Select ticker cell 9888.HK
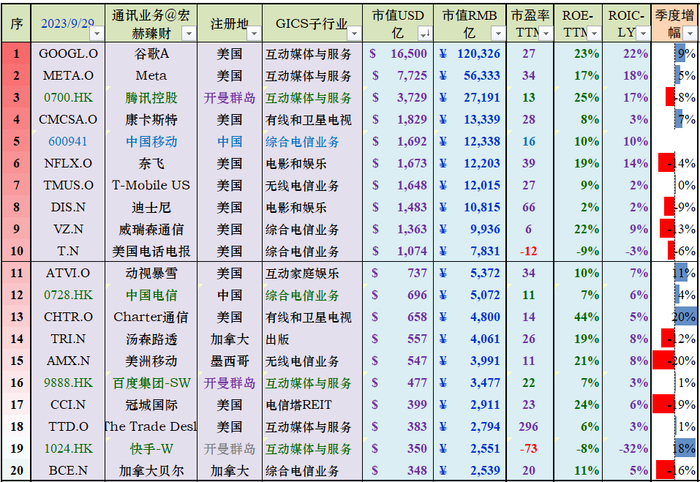The height and width of the screenshot is (482, 700). point(68,382)
